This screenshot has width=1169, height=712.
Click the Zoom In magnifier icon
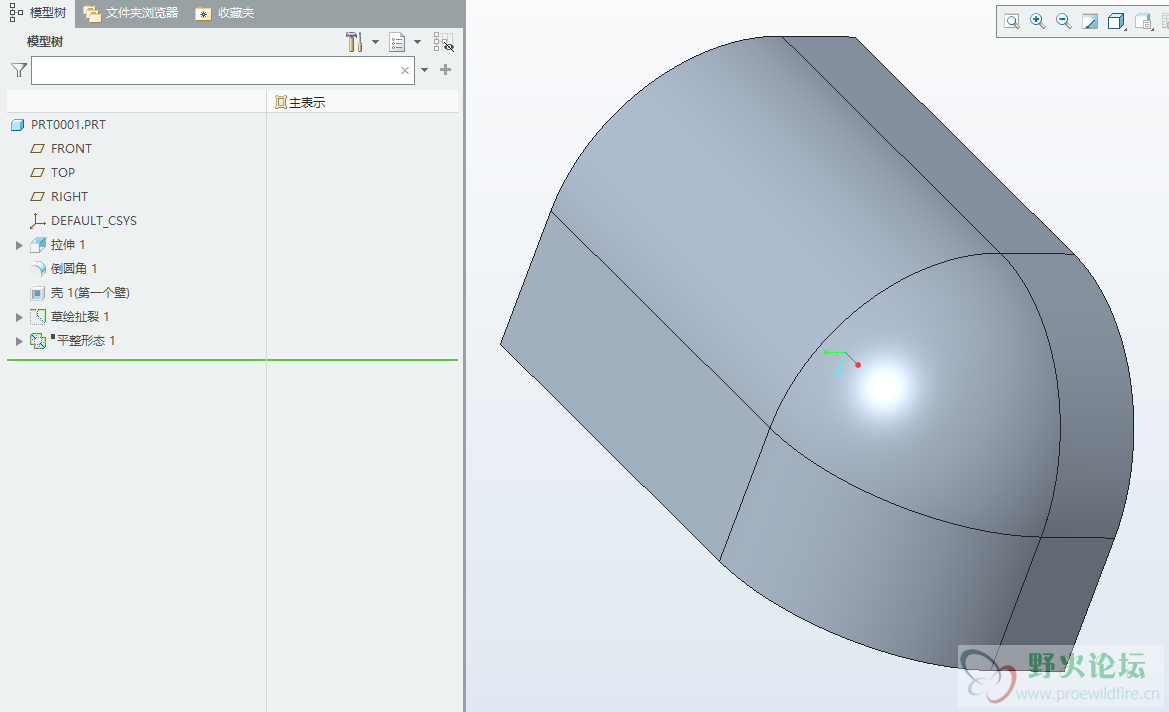point(1038,22)
